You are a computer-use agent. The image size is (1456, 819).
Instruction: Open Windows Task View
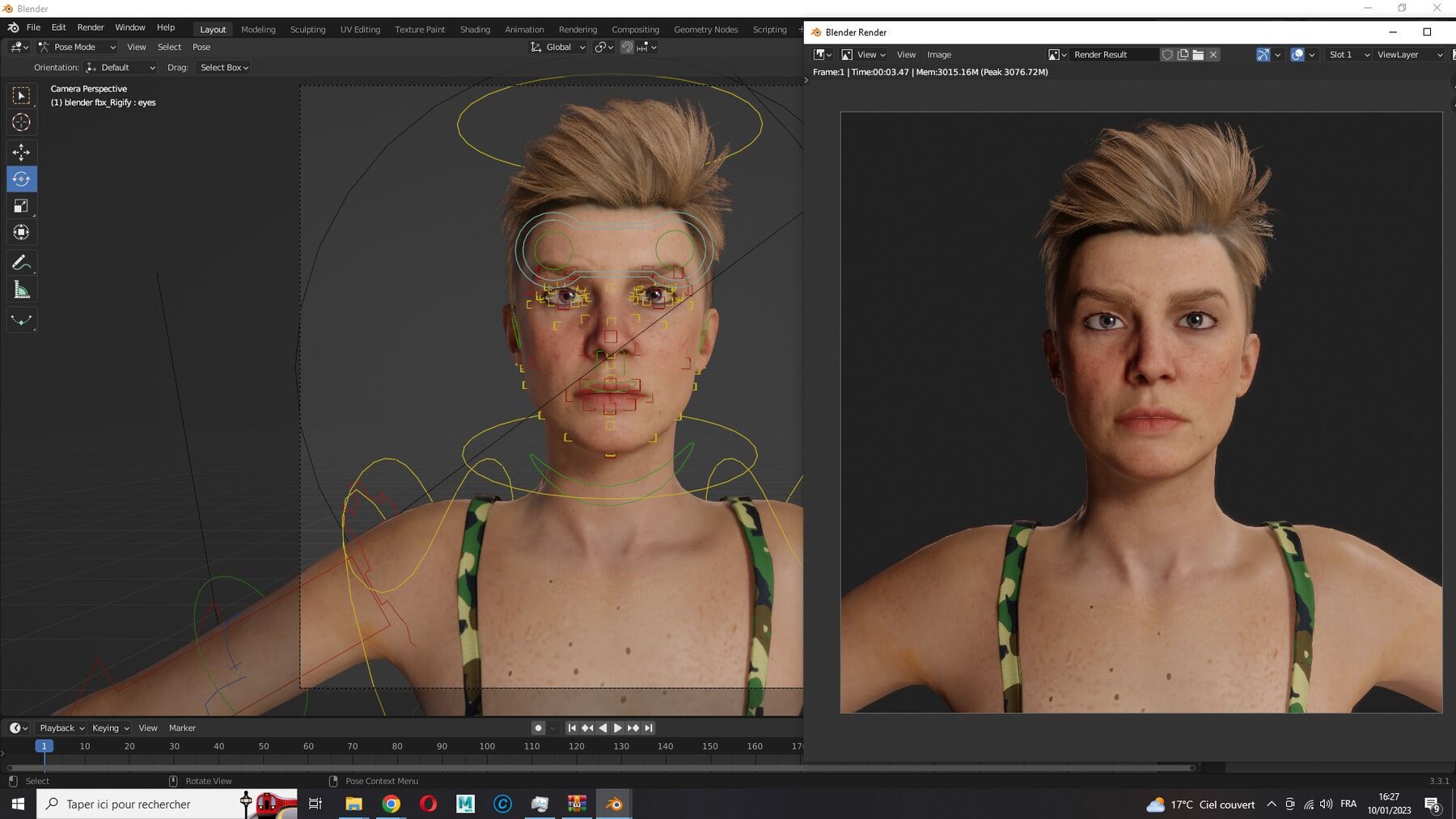[x=315, y=804]
